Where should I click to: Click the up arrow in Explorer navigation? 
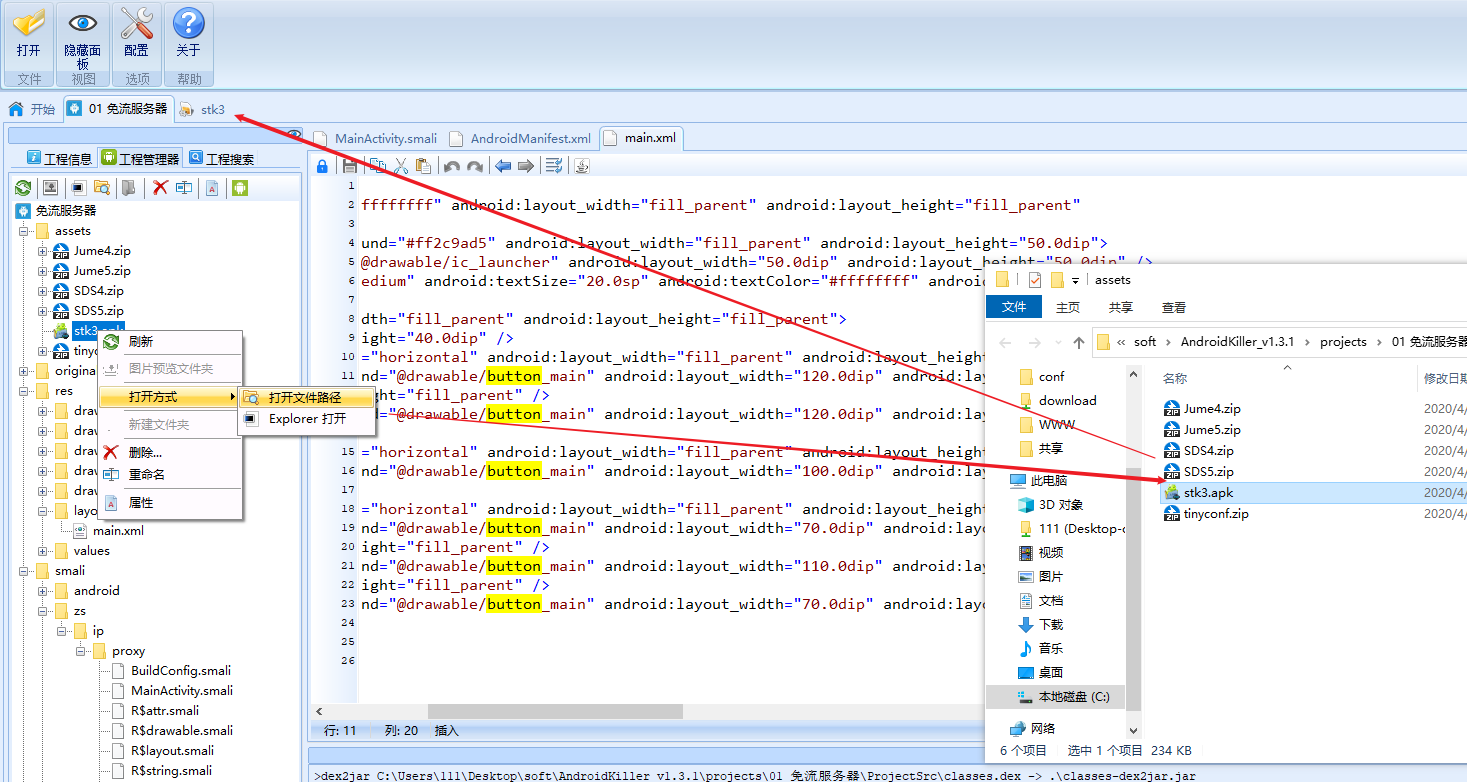pos(1078,342)
